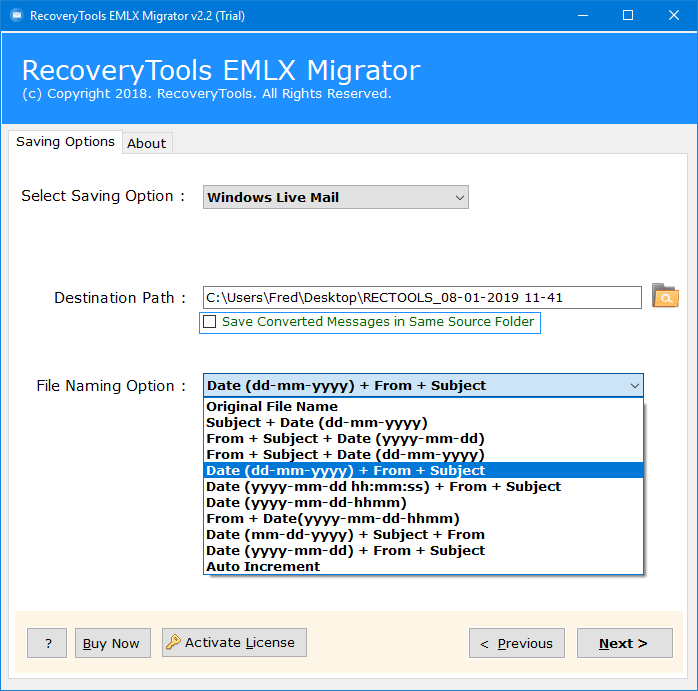Open the Saving Options tab
This screenshot has width=698, height=691.
[x=65, y=142]
